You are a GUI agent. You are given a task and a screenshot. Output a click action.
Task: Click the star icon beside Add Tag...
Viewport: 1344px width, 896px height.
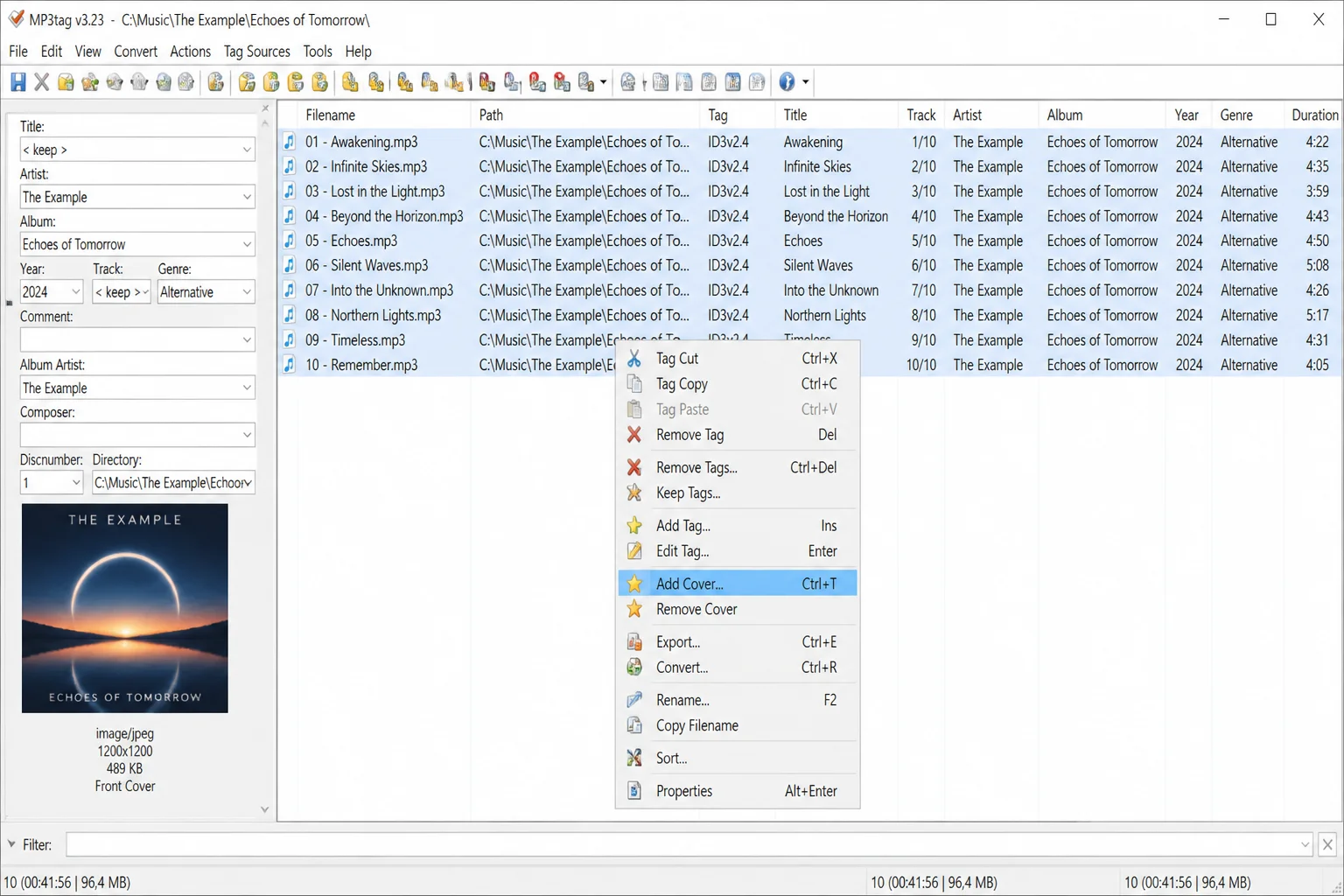click(x=634, y=526)
